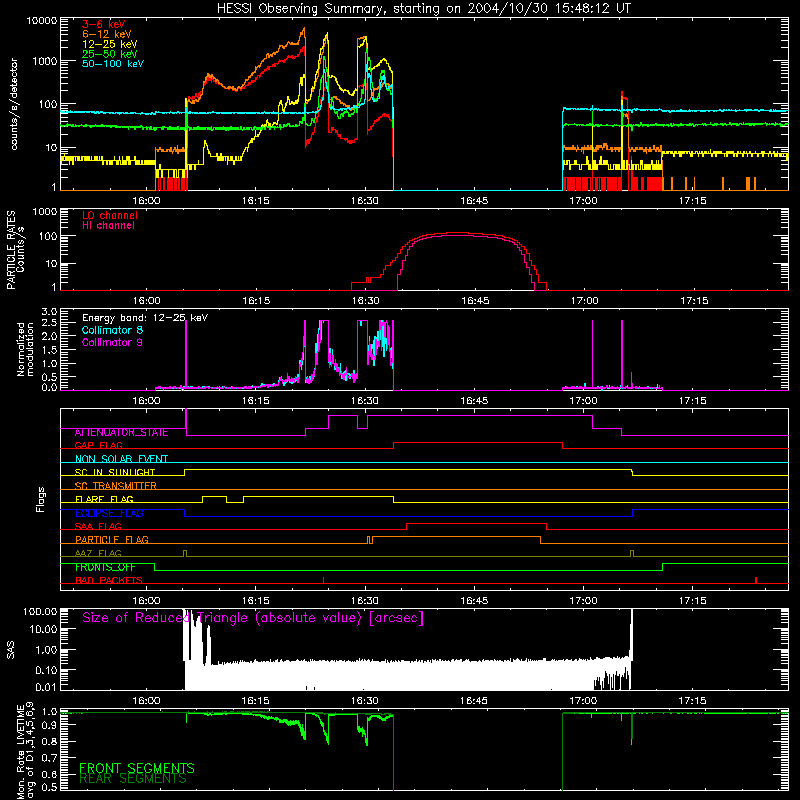The height and width of the screenshot is (800, 800).
Task: Click the counts/s/detector axis label
Action: coord(14,104)
